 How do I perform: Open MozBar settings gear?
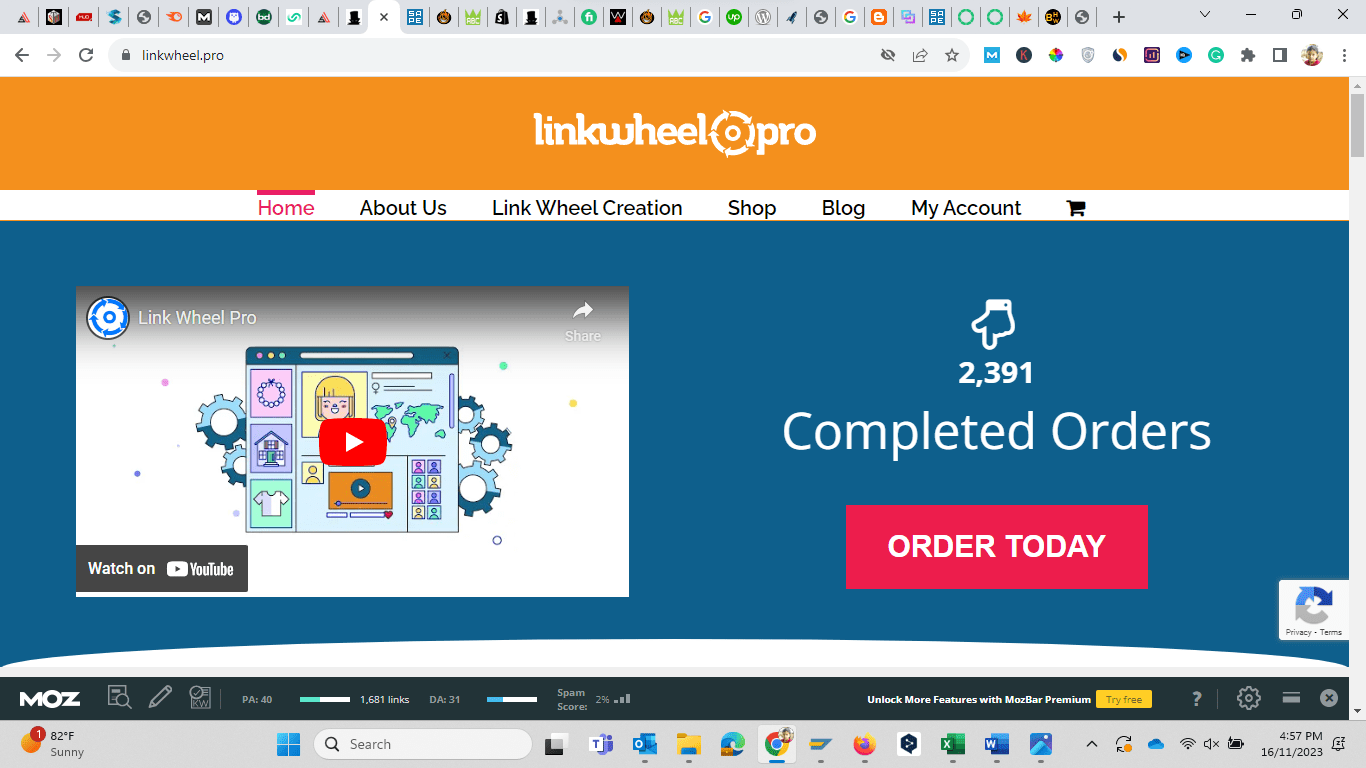[x=1248, y=698]
